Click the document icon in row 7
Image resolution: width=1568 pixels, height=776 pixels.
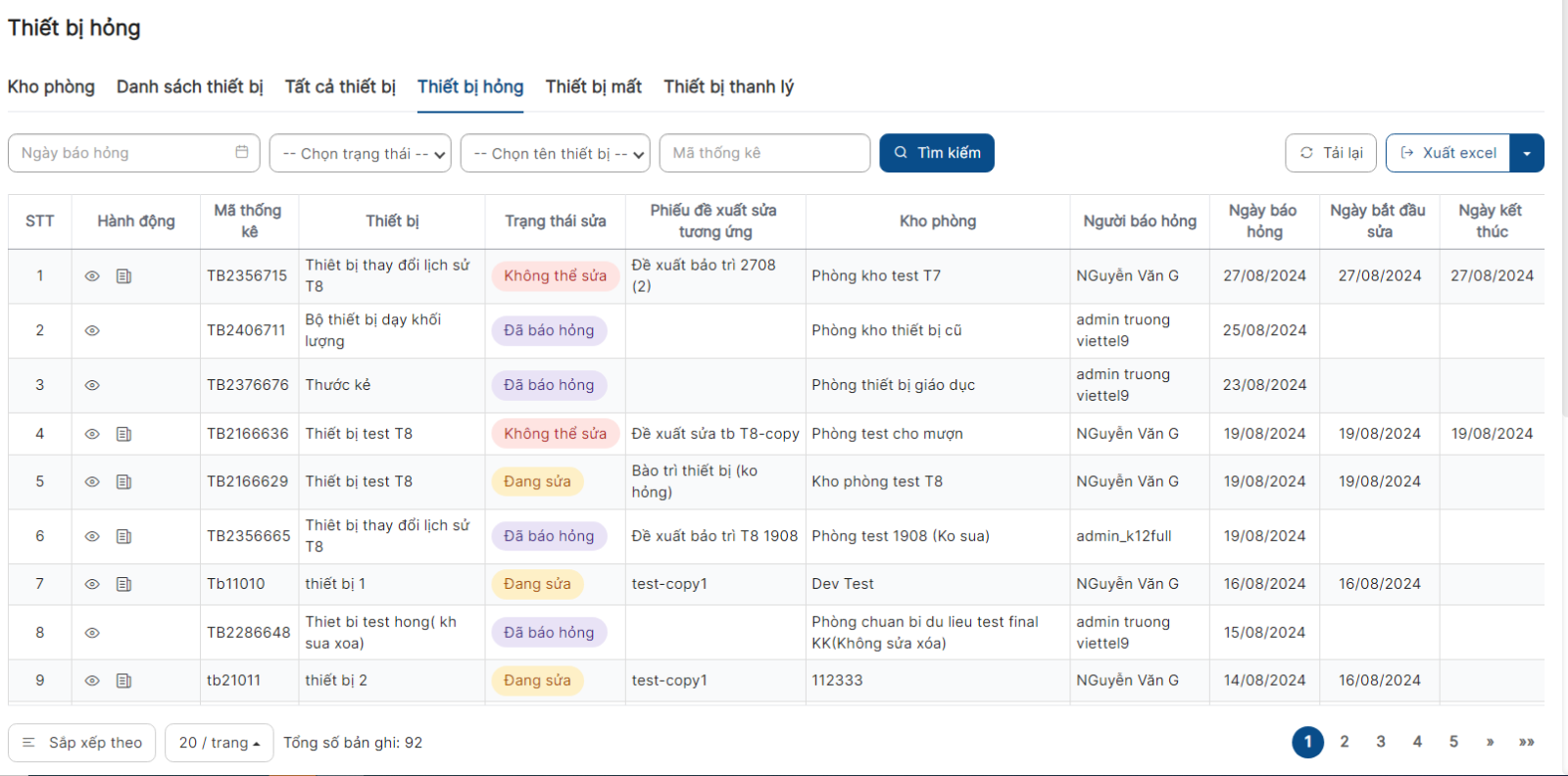[123, 584]
